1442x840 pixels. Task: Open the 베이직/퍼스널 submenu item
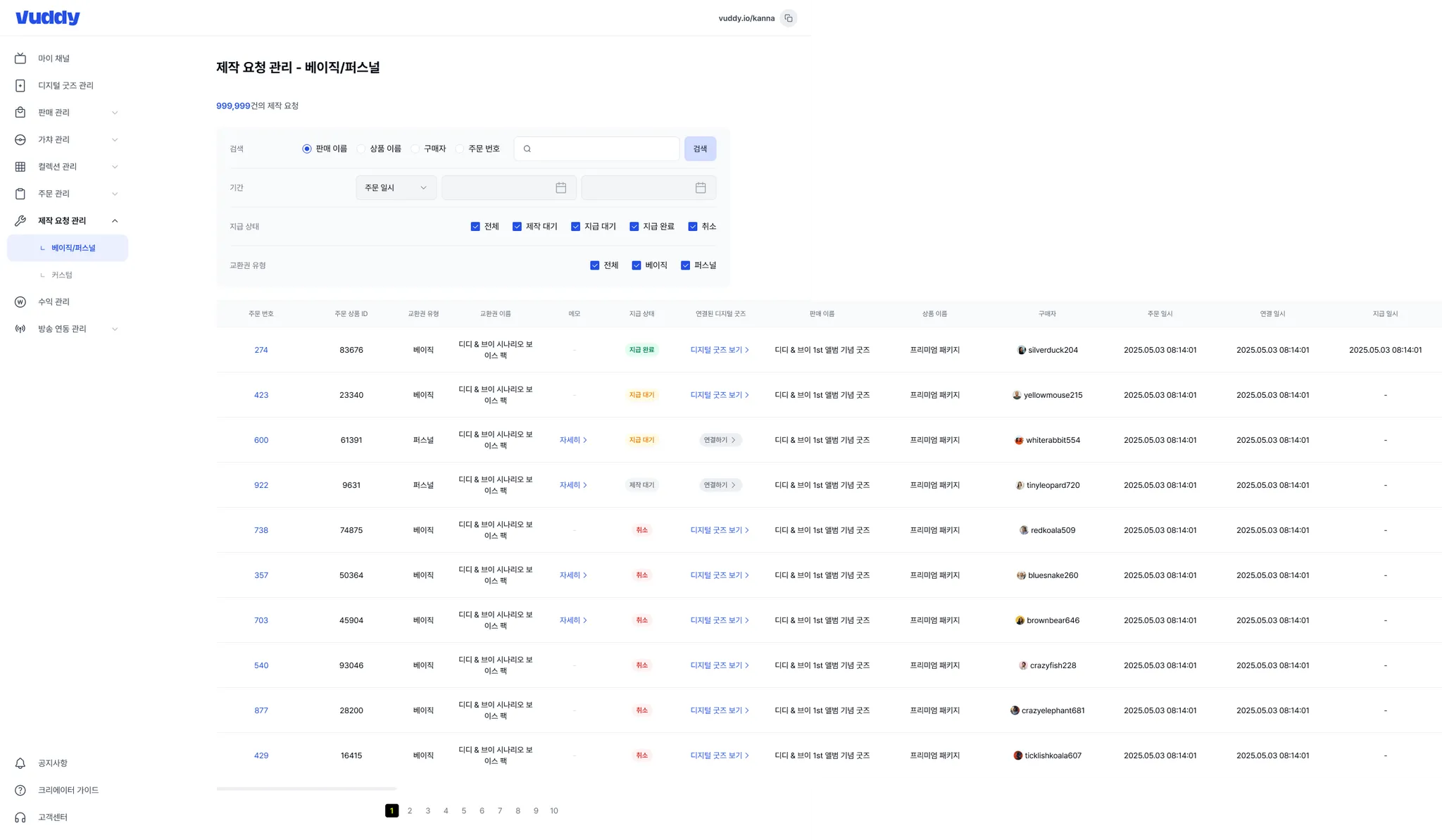coord(68,248)
